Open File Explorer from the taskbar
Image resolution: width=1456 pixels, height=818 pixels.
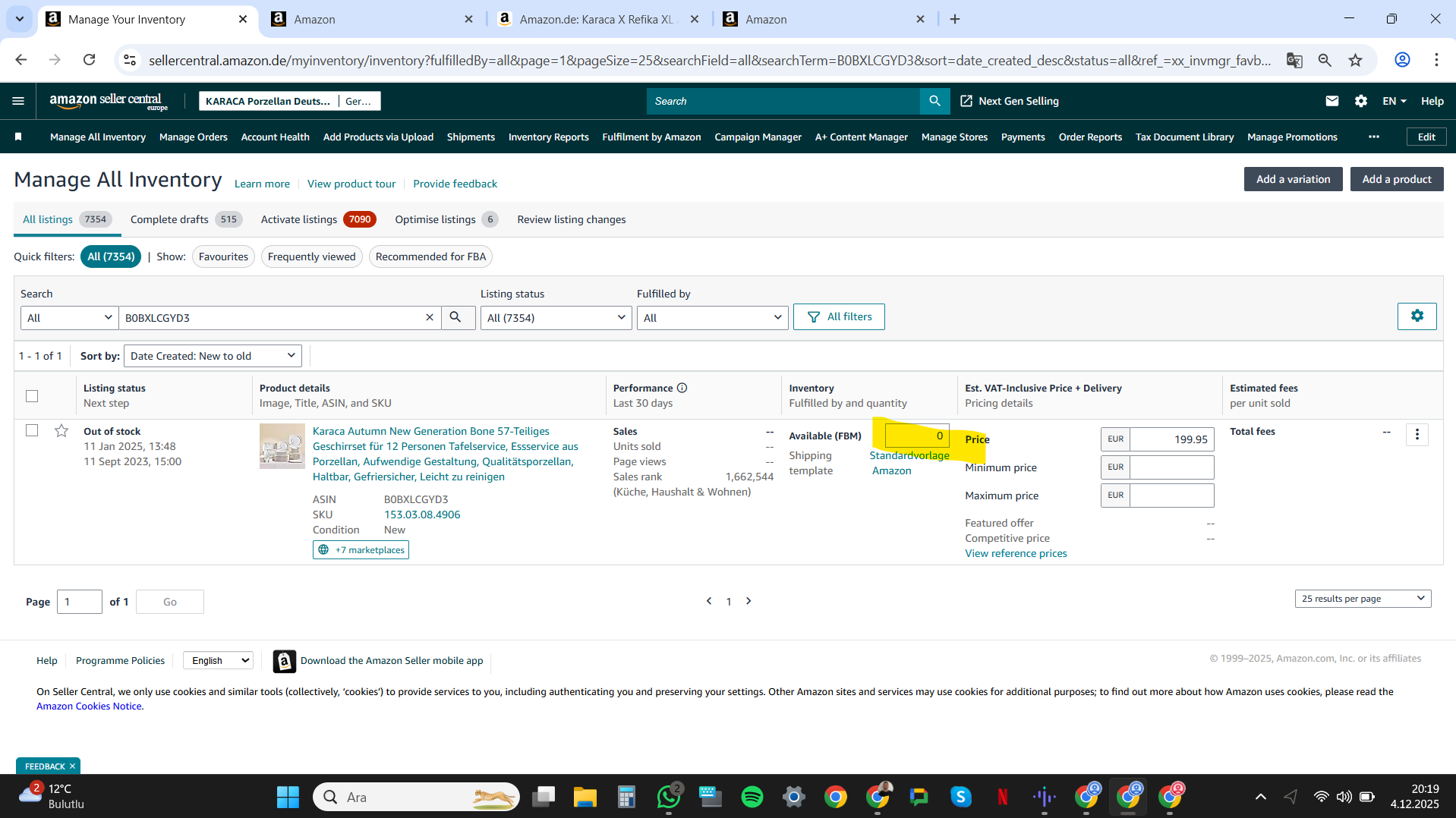(585, 797)
